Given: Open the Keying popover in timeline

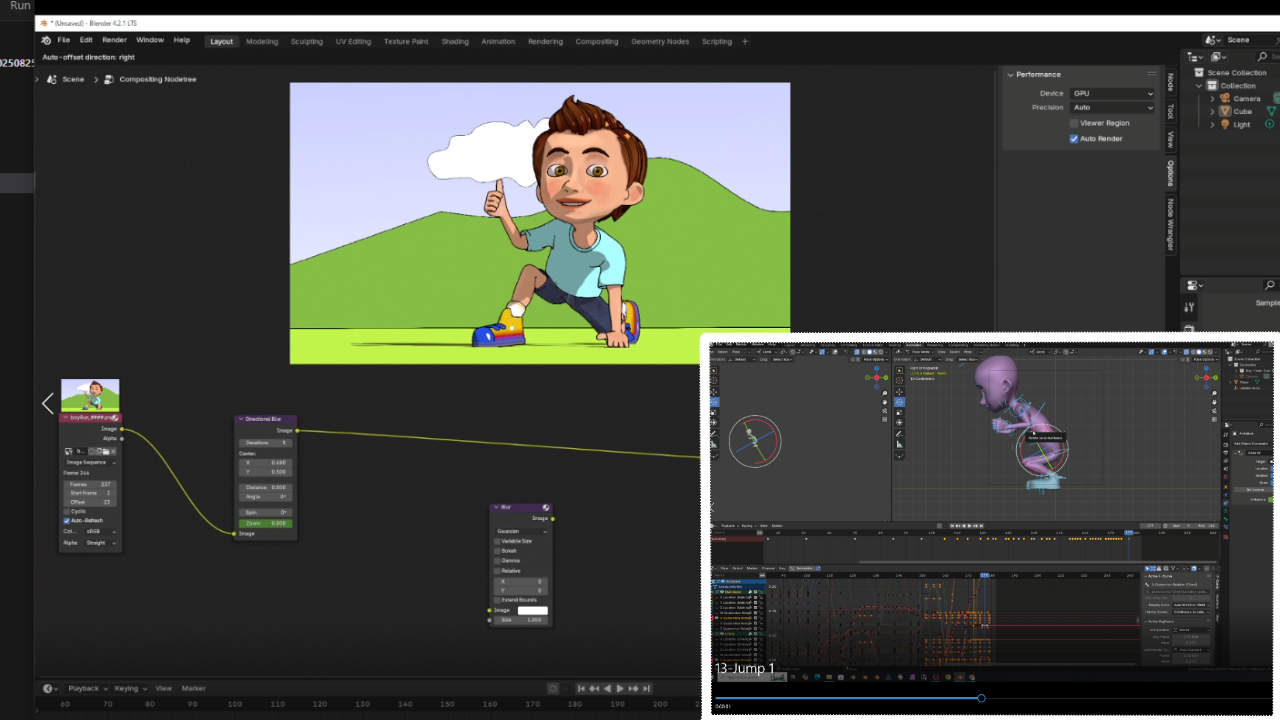Looking at the screenshot, I should 129,688.
